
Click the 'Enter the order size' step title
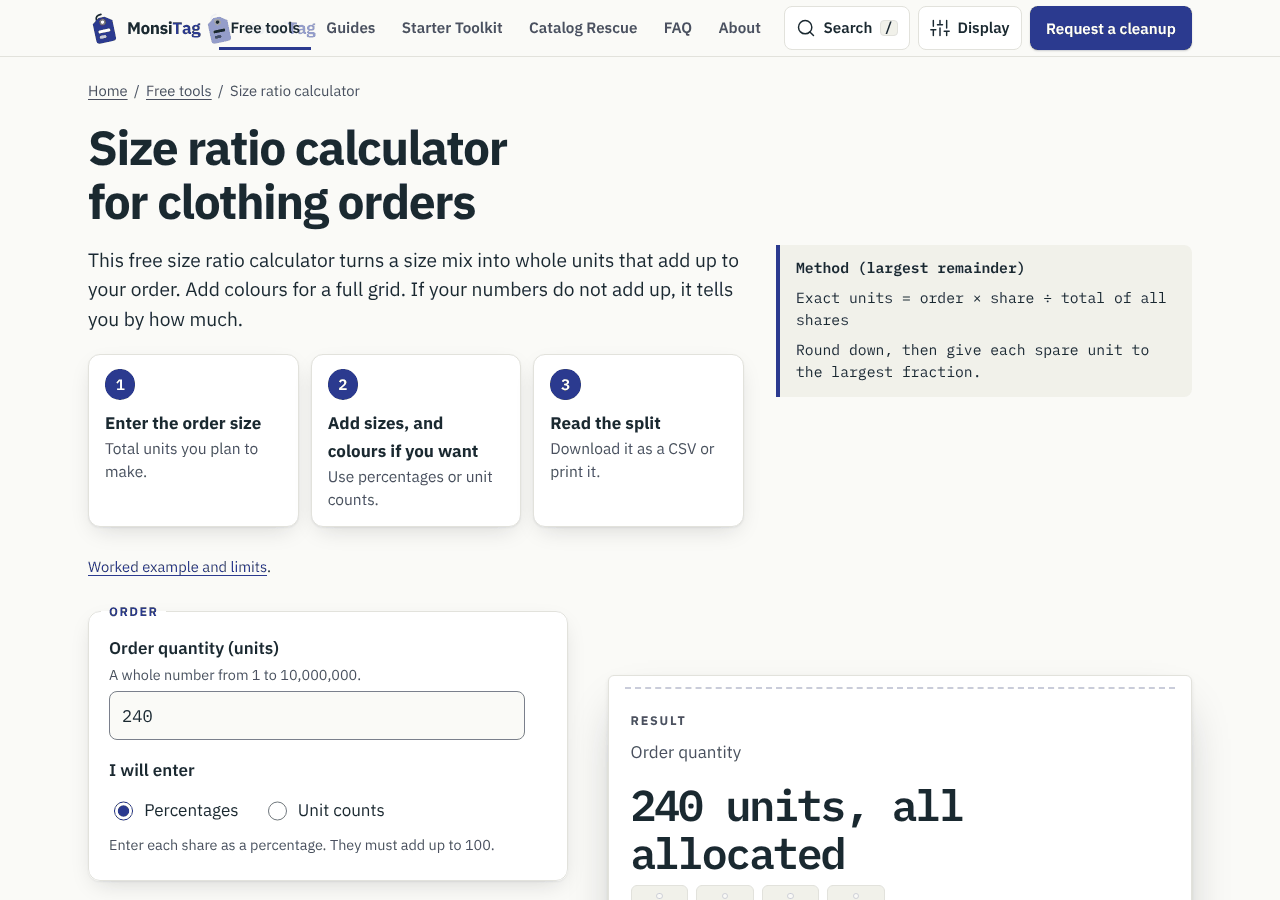pyautogui.click(x=183, y=423)
